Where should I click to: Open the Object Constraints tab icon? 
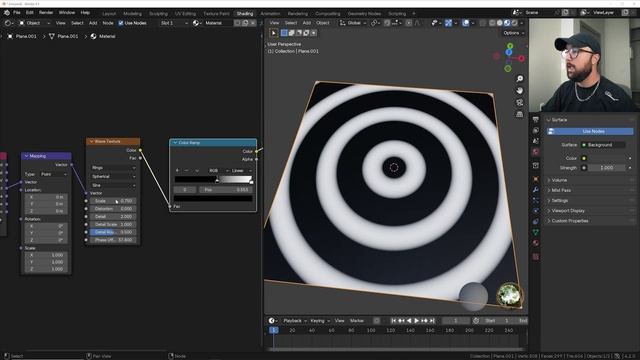[536, 221]
